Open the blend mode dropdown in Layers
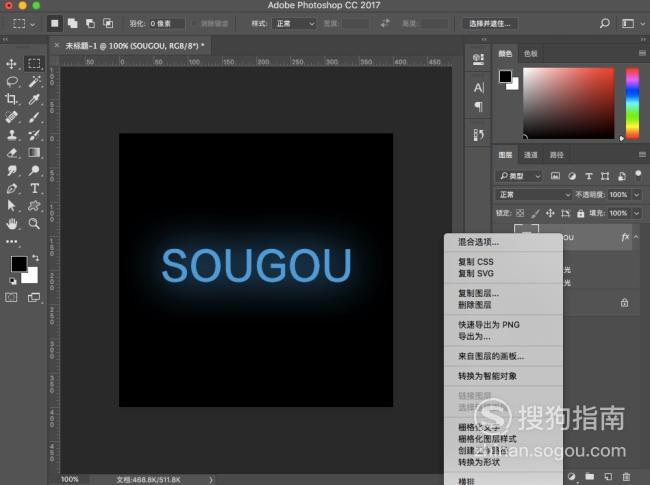The image size is (650, 485). click(x=533, y=195)
